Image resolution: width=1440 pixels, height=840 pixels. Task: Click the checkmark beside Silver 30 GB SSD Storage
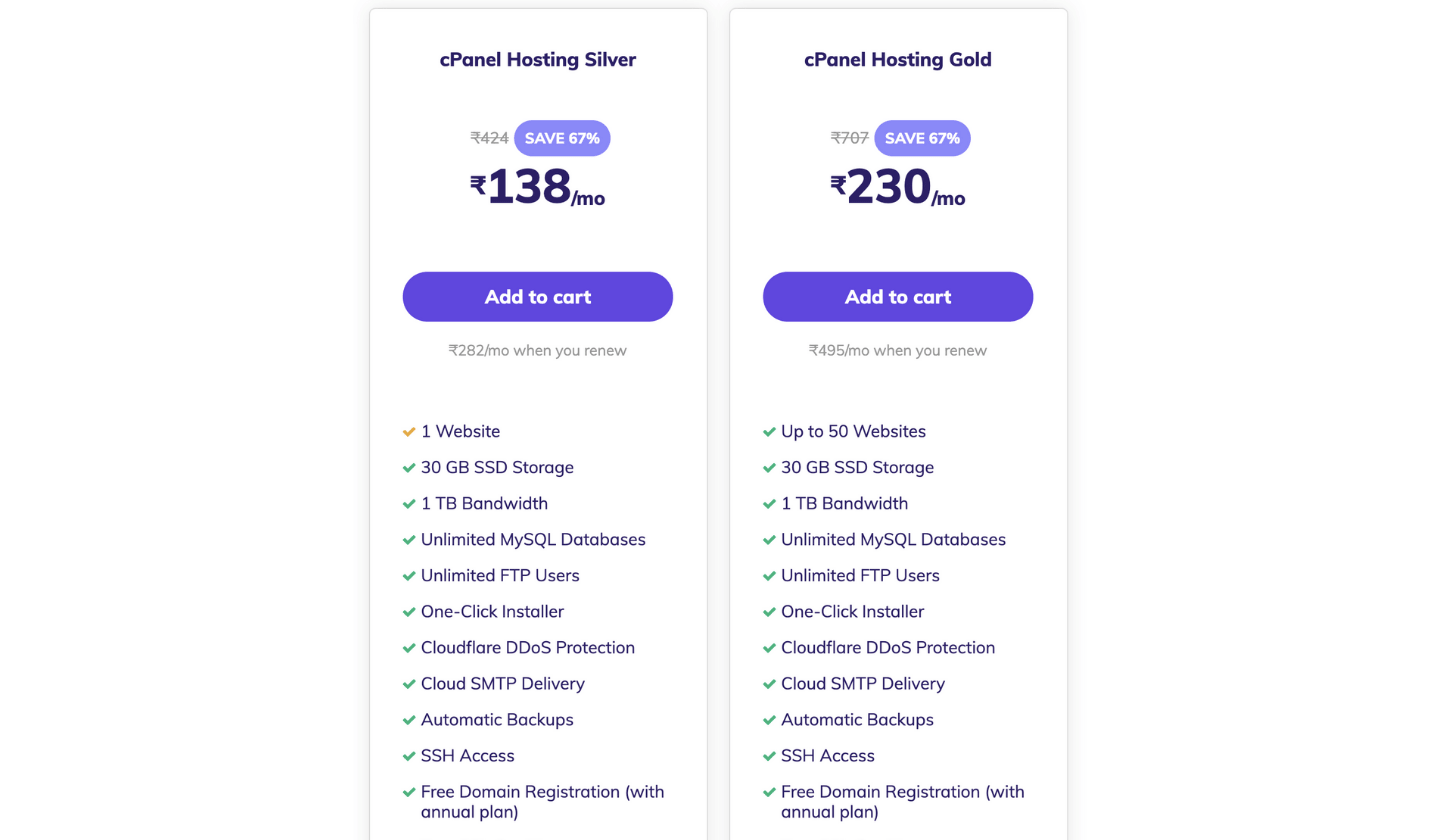click(409, 468)
